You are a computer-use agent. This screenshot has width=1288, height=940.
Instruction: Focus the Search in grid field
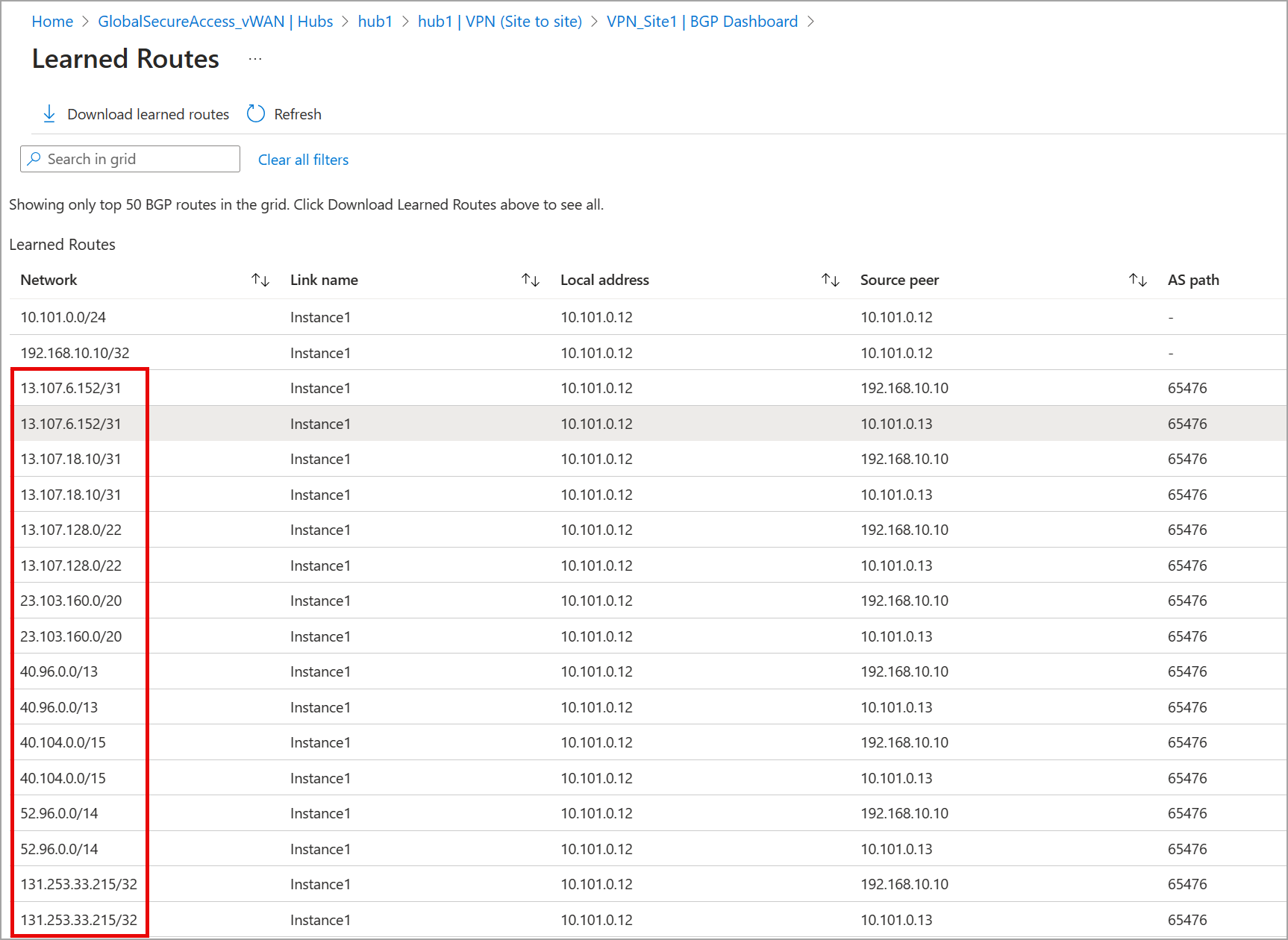click(130, 159)
